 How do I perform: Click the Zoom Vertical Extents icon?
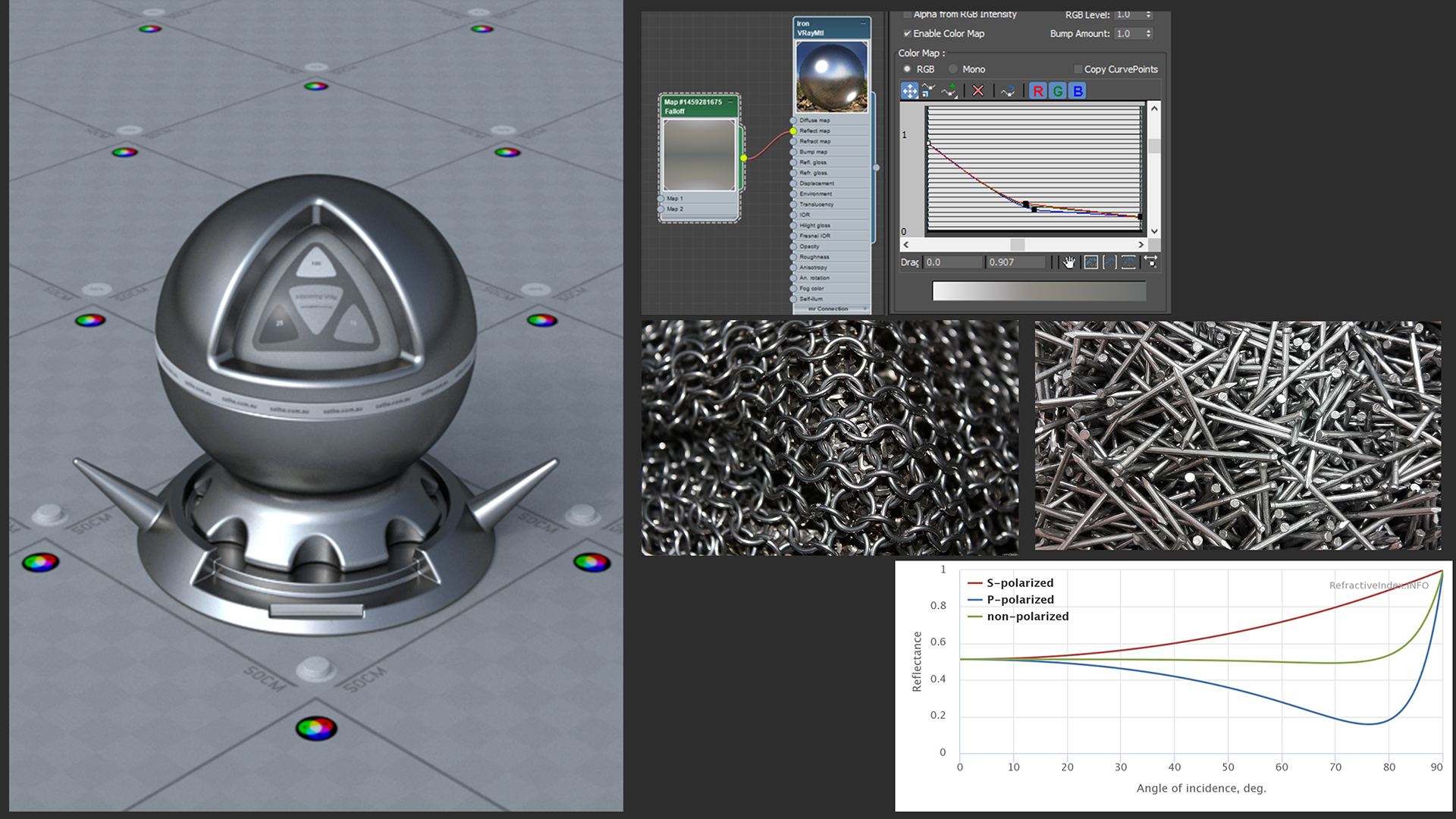pyautogui.click(x=1129, y=262)
